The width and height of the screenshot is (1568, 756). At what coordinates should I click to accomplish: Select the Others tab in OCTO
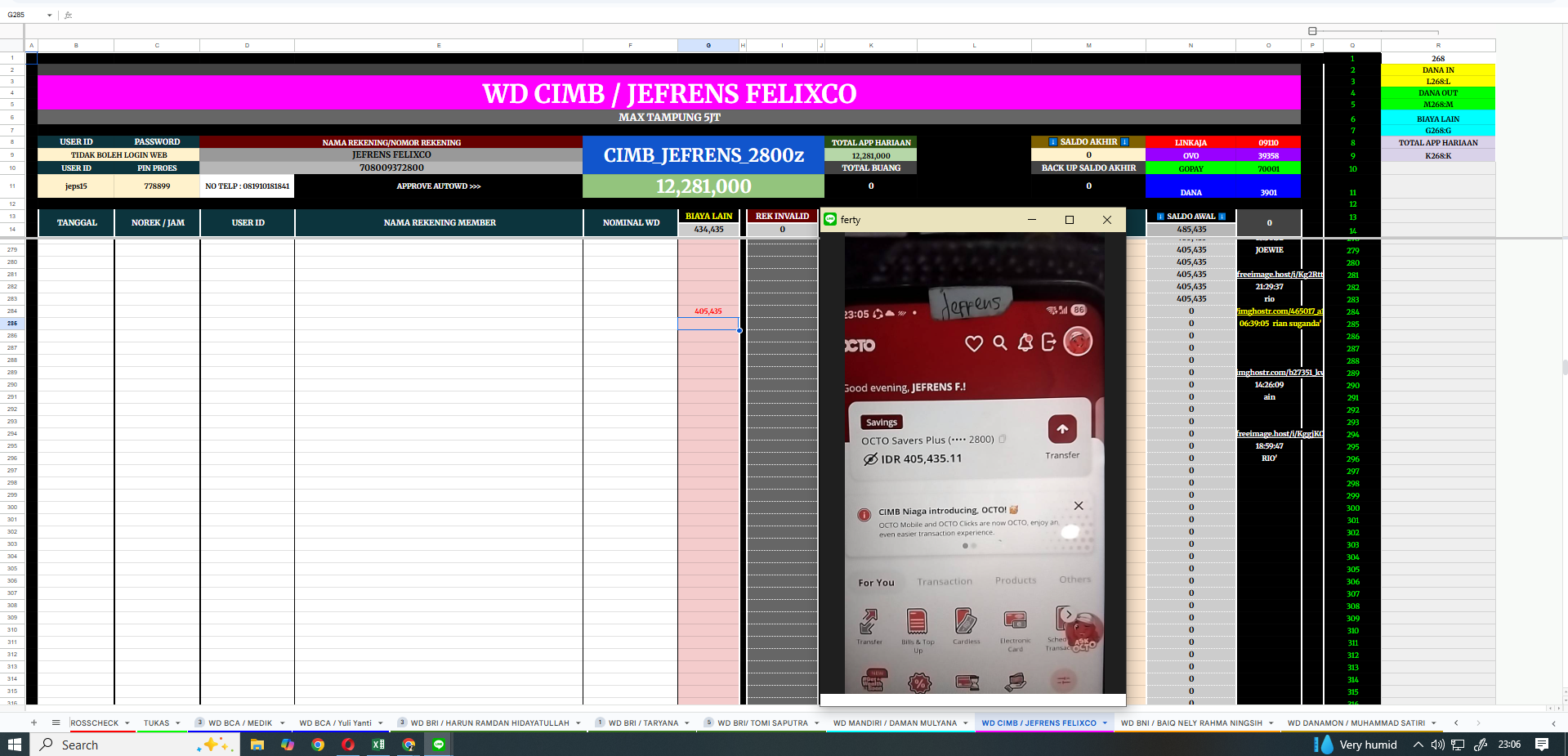click(1075, 579)
